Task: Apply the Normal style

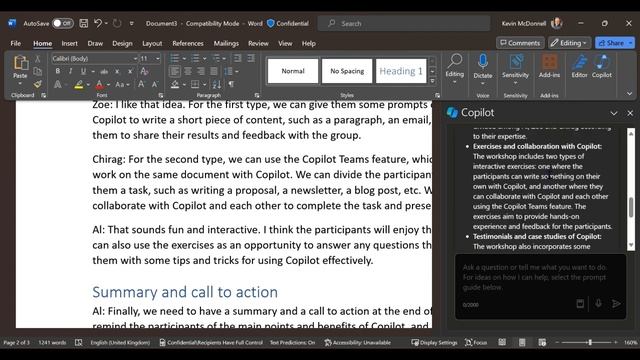Action: click(x=293, y=71)
